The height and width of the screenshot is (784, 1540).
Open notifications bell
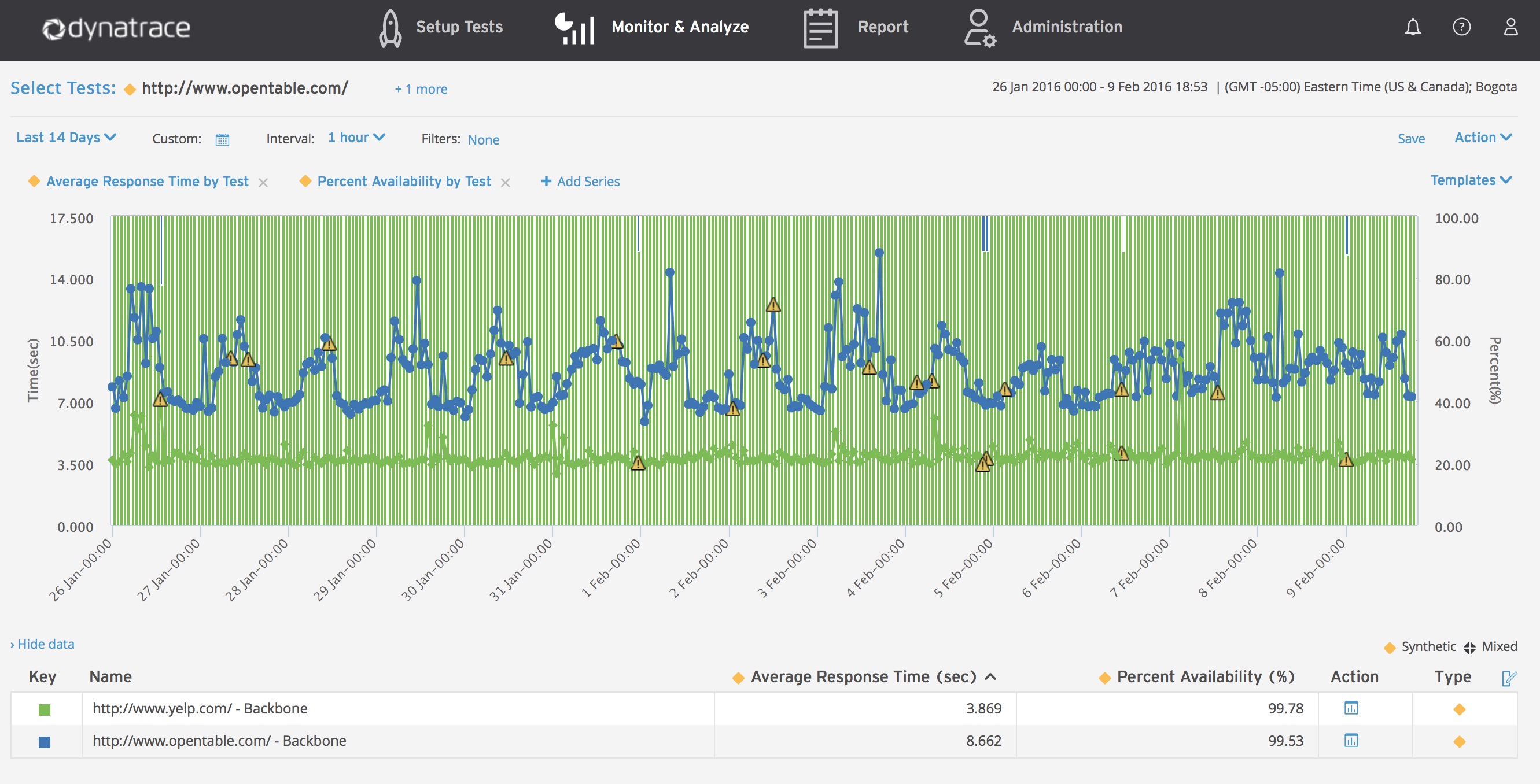coord(1413,27)
